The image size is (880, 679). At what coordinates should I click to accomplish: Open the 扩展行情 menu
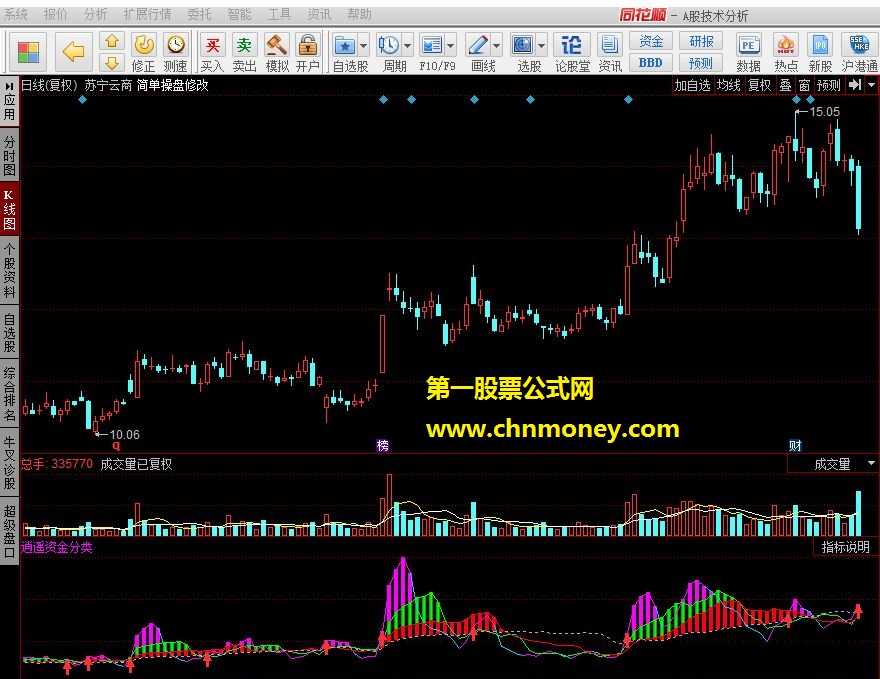click(x=147, y=14)
